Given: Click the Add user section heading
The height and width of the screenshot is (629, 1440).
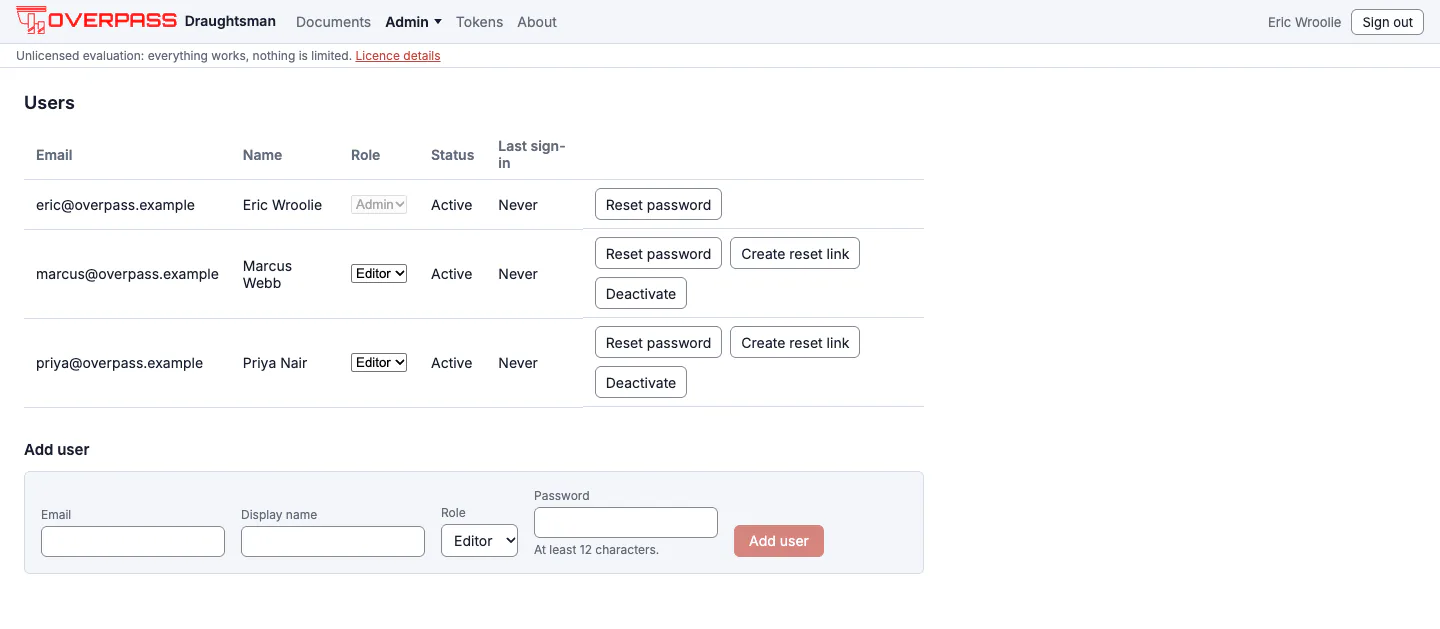Looking at the screenshot, I should point(57,450).
